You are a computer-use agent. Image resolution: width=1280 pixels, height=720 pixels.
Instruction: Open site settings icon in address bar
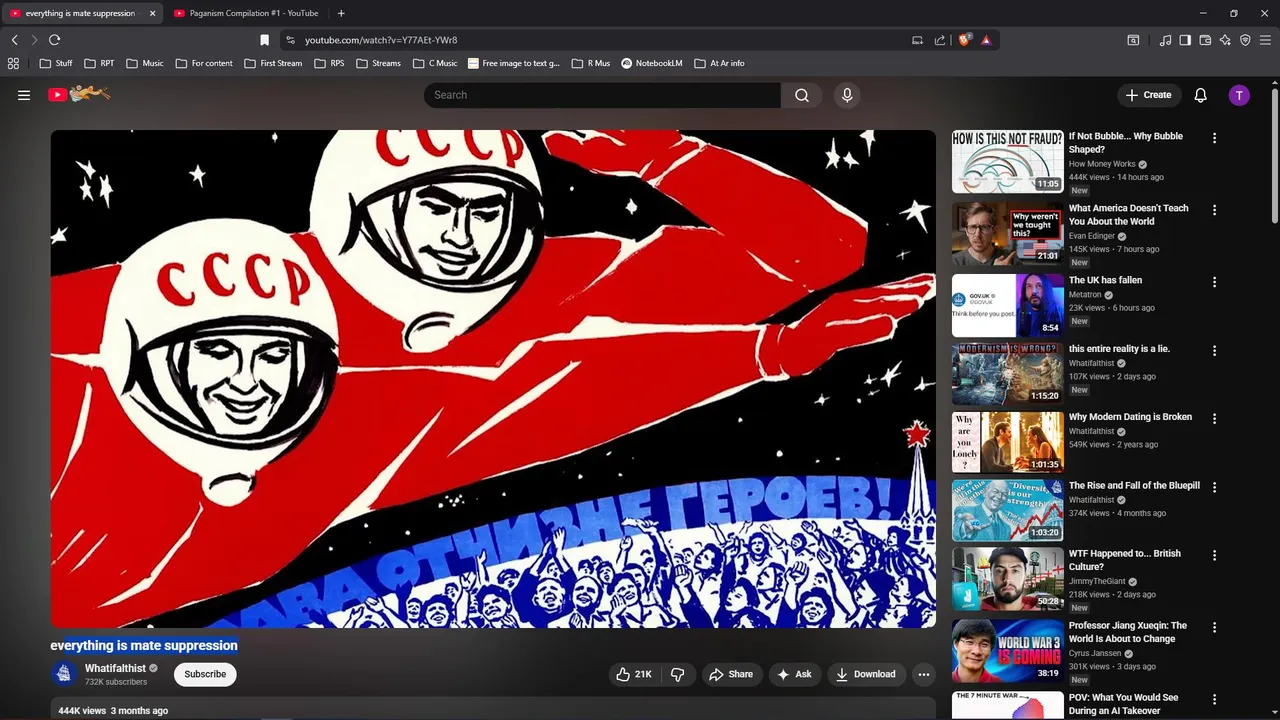[x=290, y=40]
